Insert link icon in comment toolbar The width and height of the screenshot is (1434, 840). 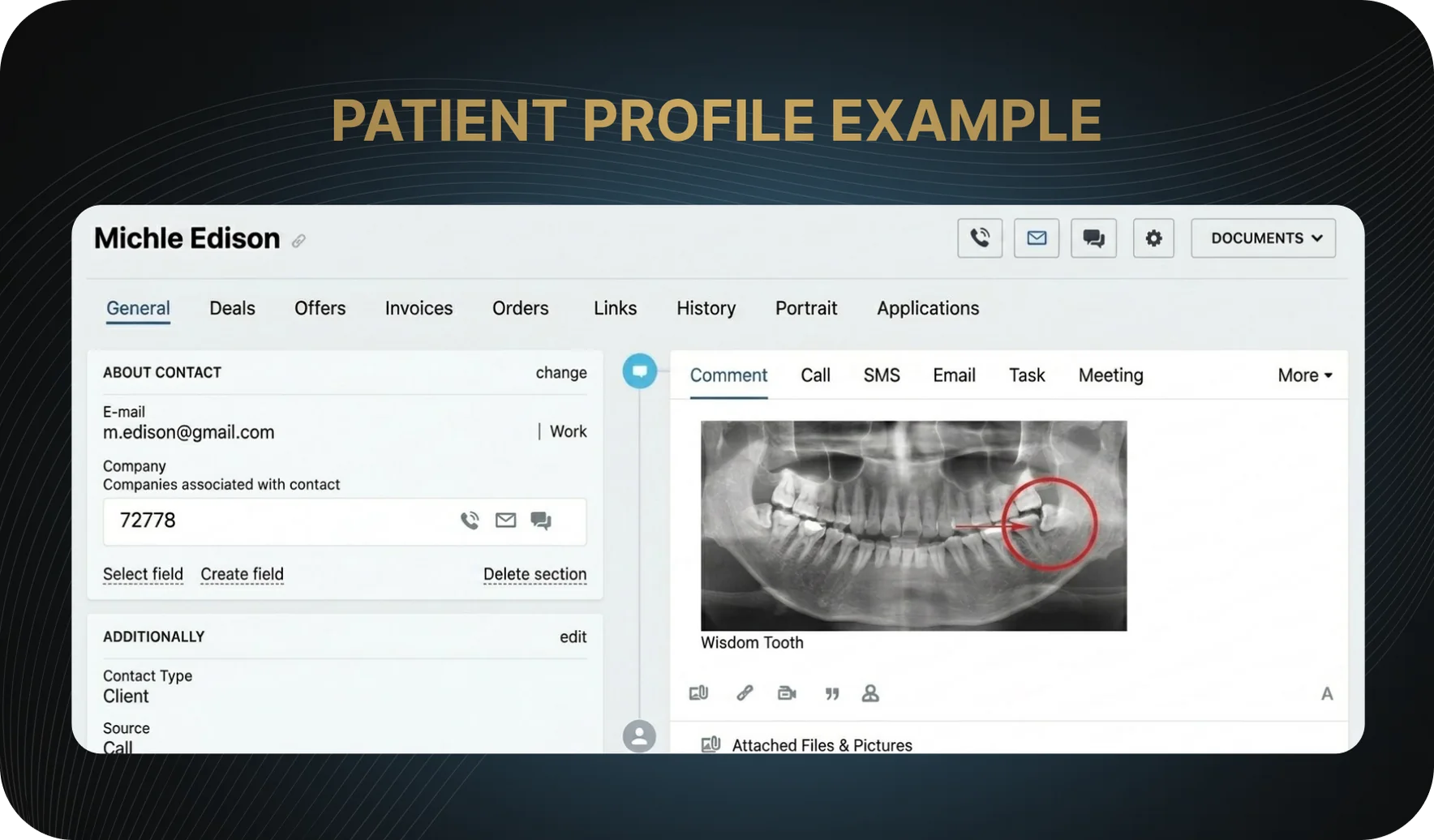tap(745, 693)
